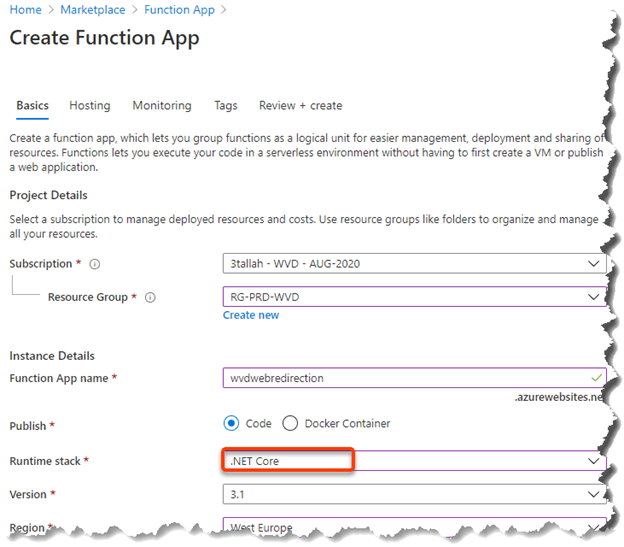
Task: Click the Runtime stack label
Action: [45, 461]
